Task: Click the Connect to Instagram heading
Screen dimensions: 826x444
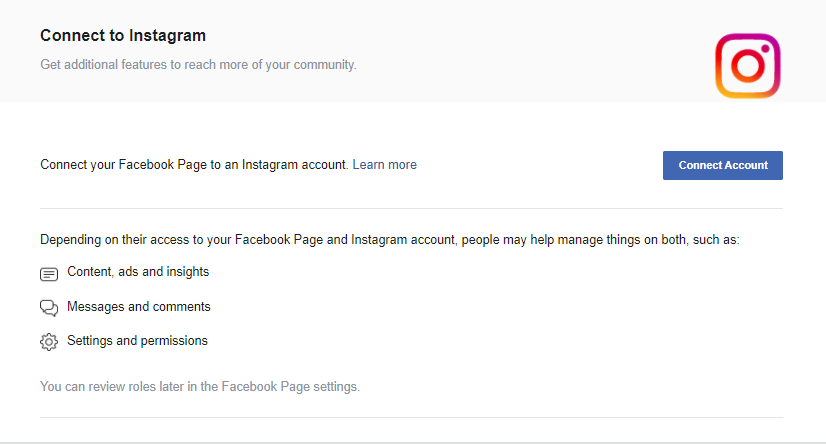Action: click(x=123, y=36)
